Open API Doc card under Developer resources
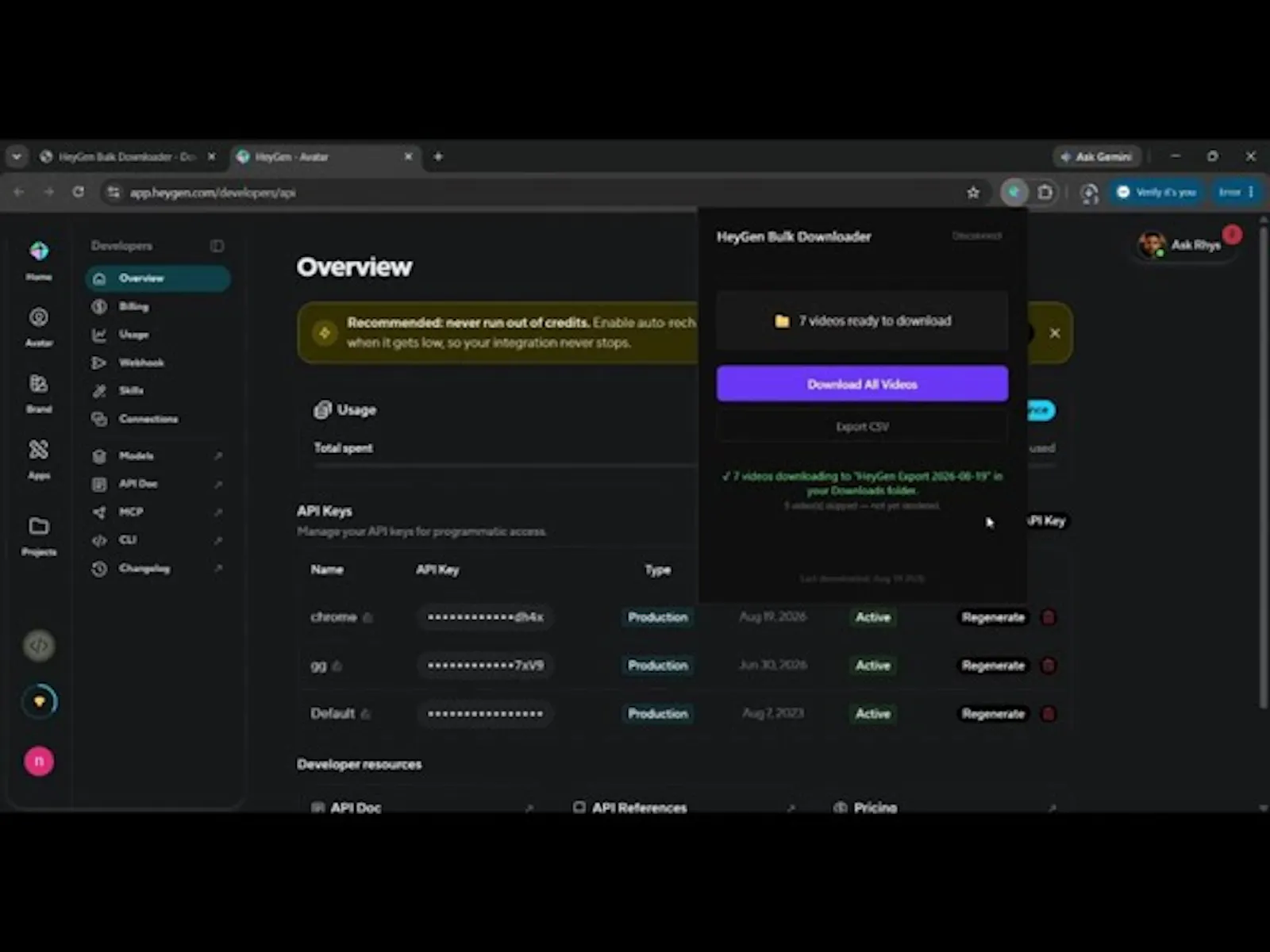The height and width of the screenshot is (952, 1270). pos(421,806)
